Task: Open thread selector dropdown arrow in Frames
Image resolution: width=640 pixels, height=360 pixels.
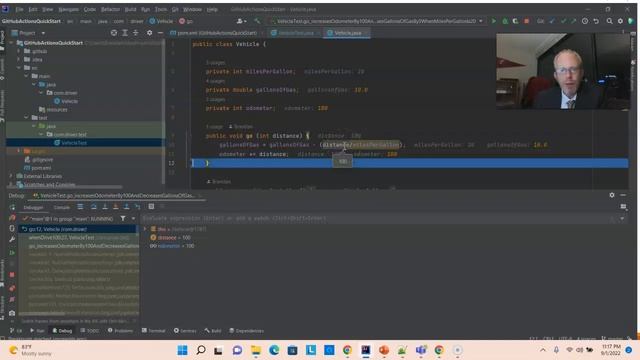Action: [133, 219]
